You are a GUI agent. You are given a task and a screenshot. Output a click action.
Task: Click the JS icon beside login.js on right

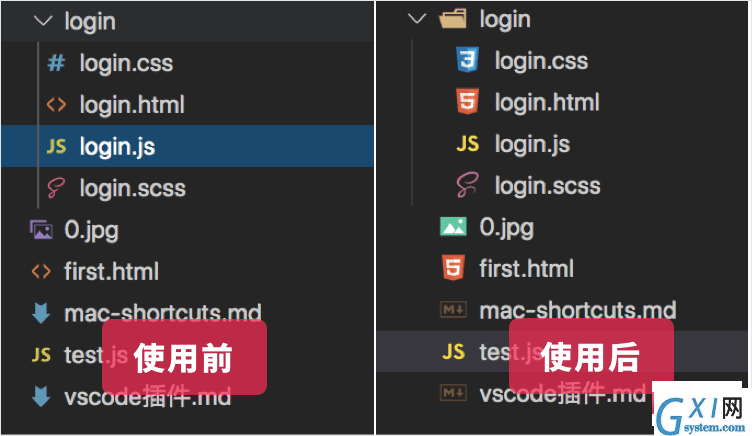(468, 143)
